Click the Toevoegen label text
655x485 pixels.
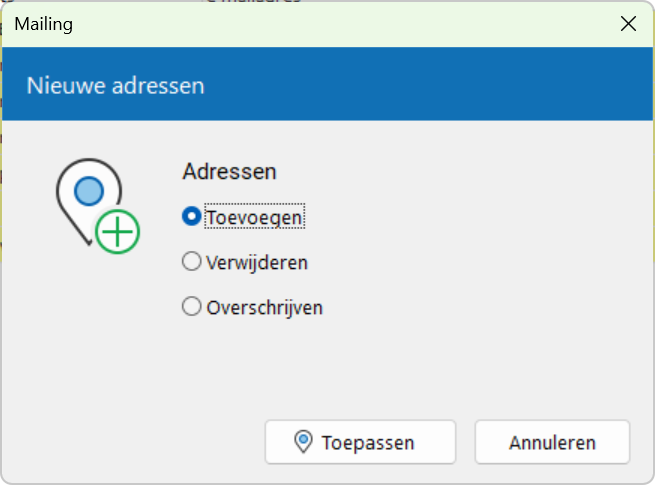[254, 218]
